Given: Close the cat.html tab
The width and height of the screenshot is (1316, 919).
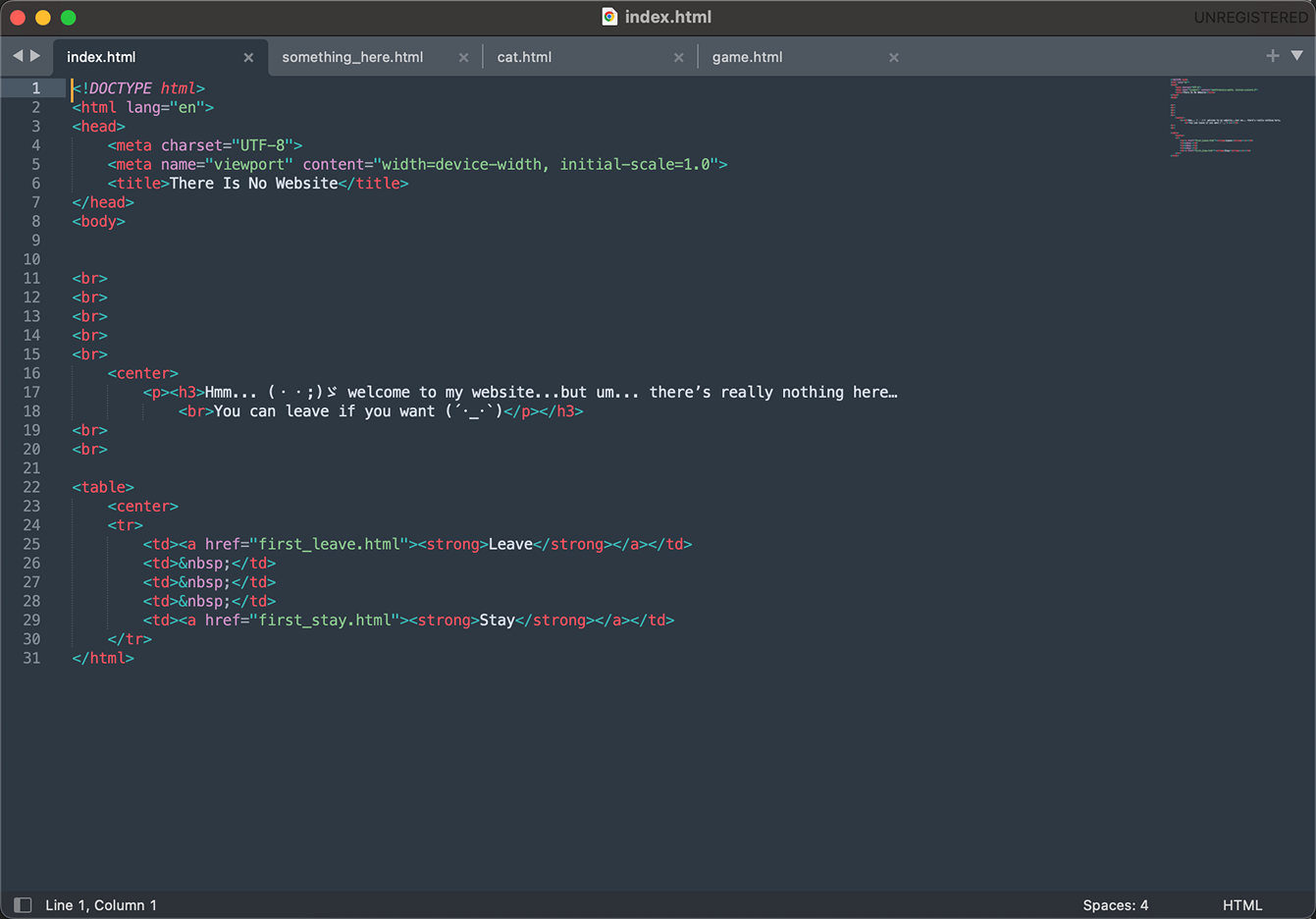Looking at the screenshot, I should pyautogui.click(x=678, y=58).
